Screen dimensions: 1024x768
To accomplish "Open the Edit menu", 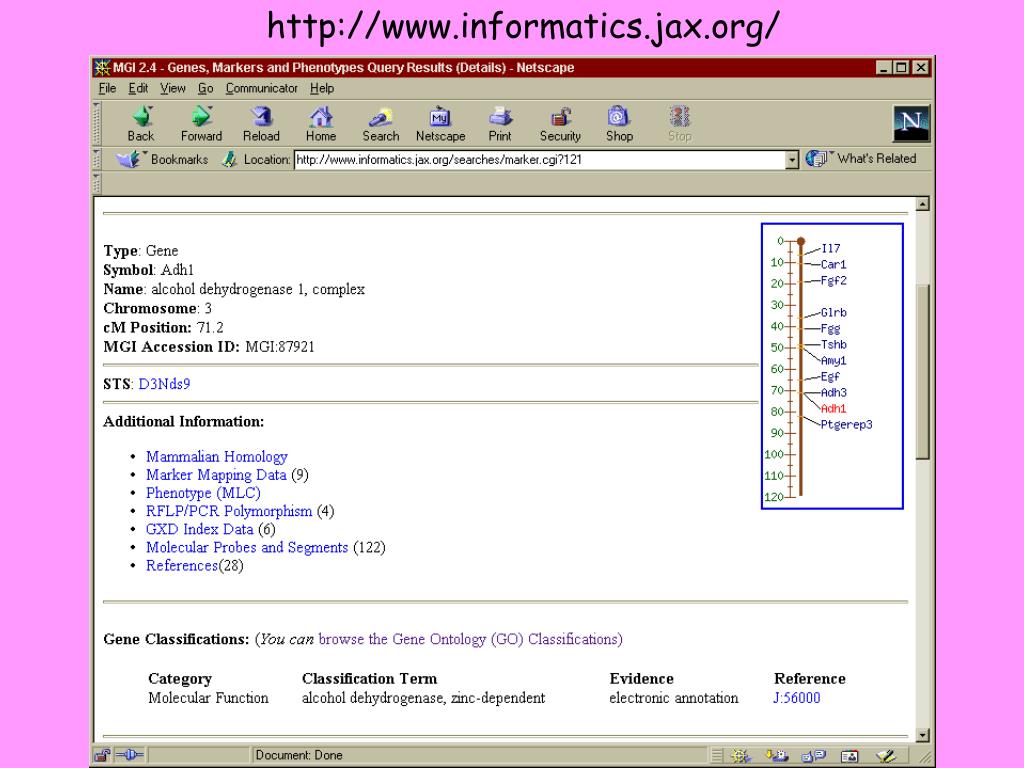I will [138, 88].
